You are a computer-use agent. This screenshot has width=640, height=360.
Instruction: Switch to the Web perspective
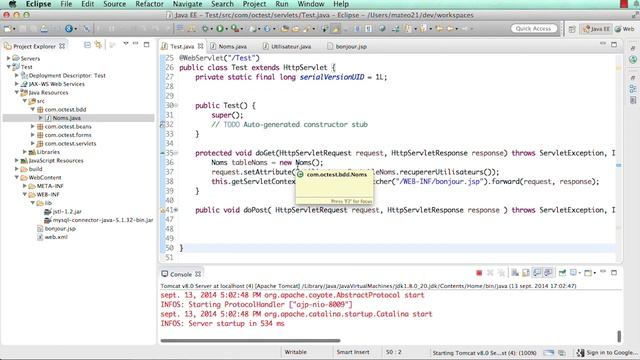[625, 29]
